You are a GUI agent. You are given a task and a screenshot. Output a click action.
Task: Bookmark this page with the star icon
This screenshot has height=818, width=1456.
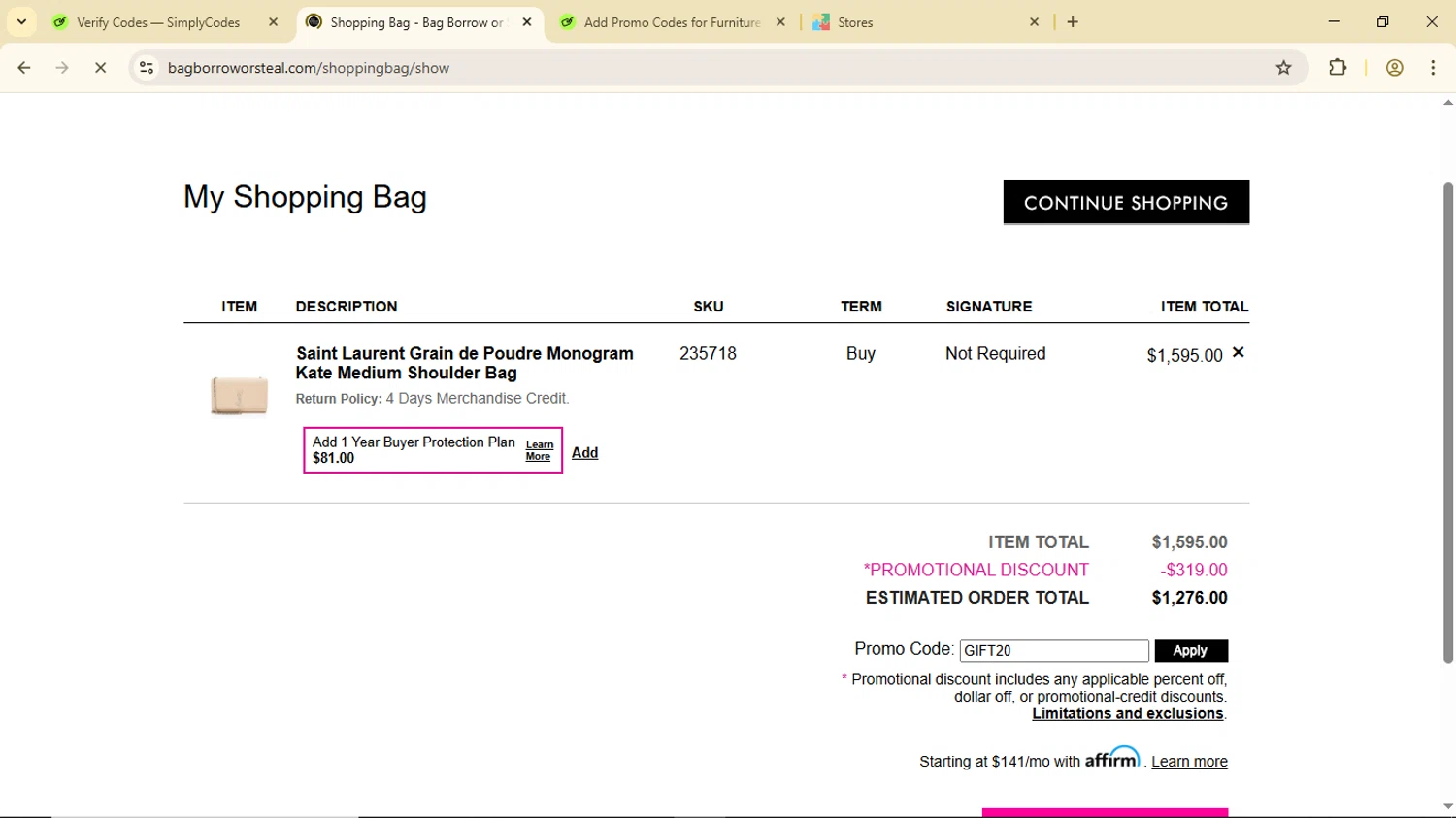(x=1283, y=68)
